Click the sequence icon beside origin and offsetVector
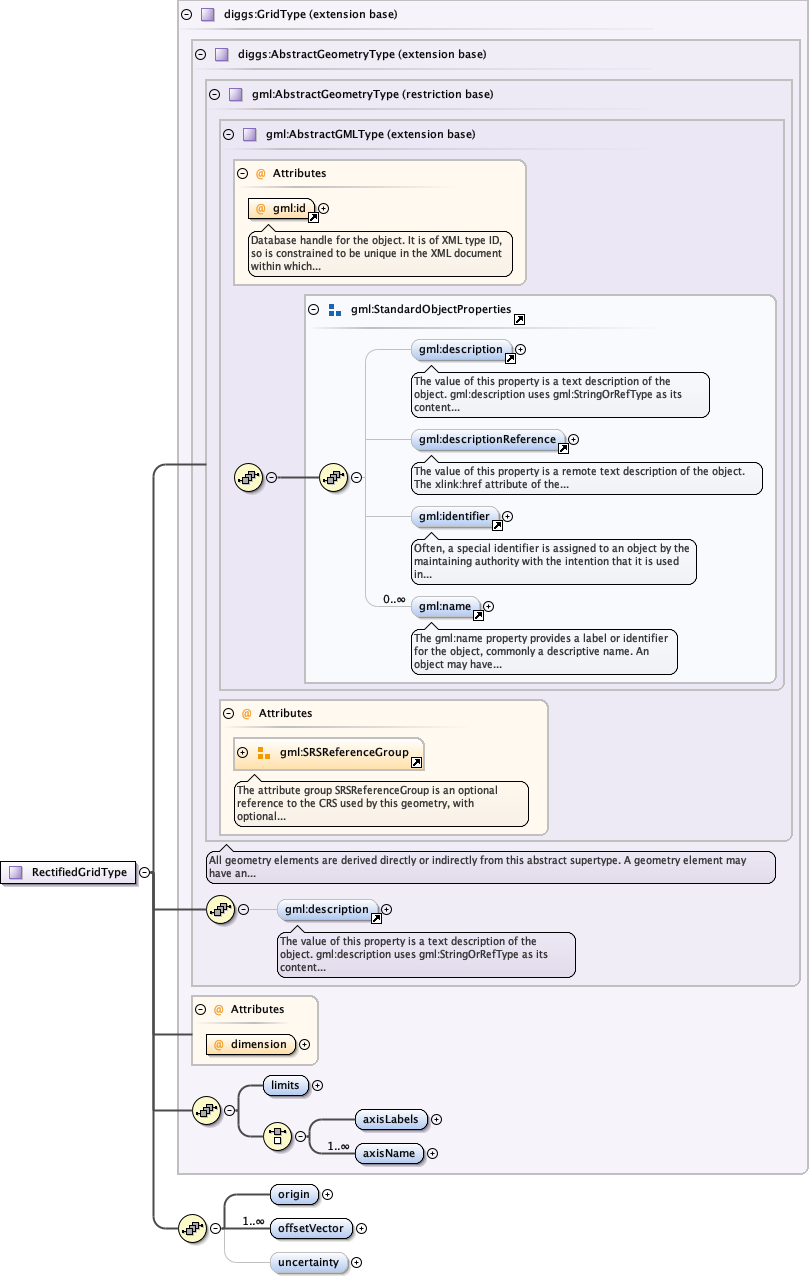 [192, 1228]
